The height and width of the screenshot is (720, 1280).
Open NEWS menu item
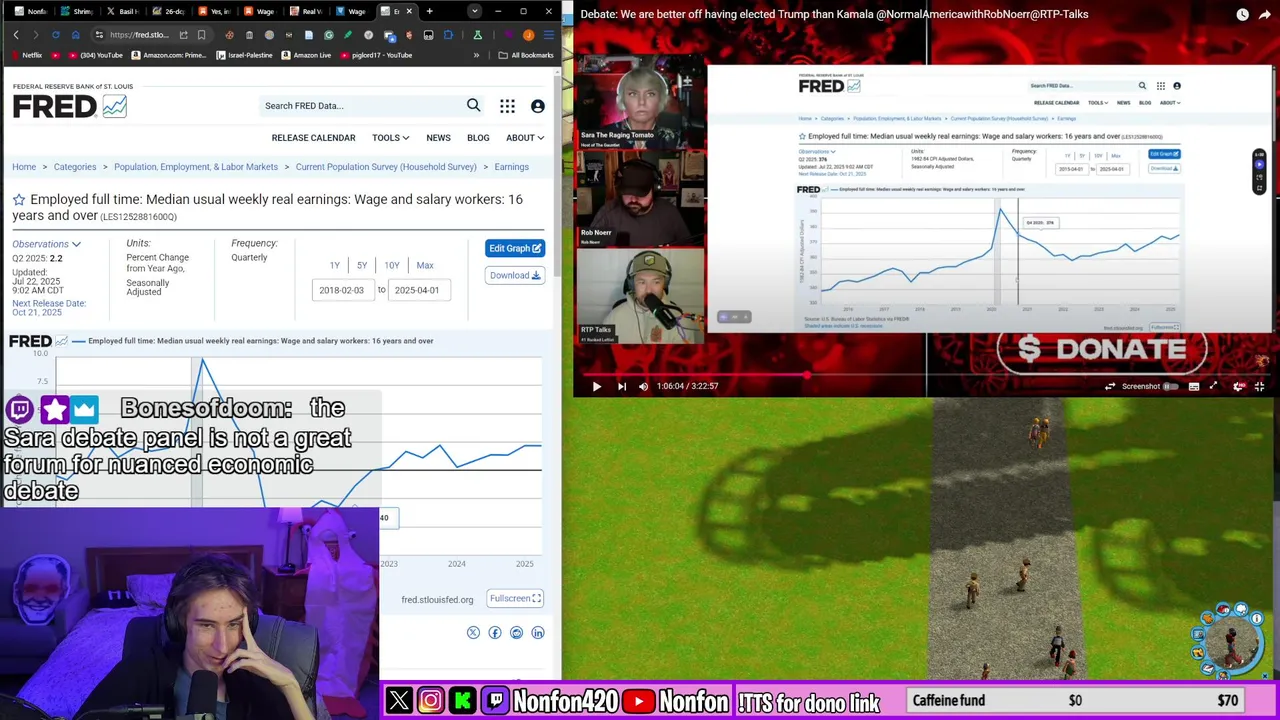pyautogui.click(x=438, y=138)
